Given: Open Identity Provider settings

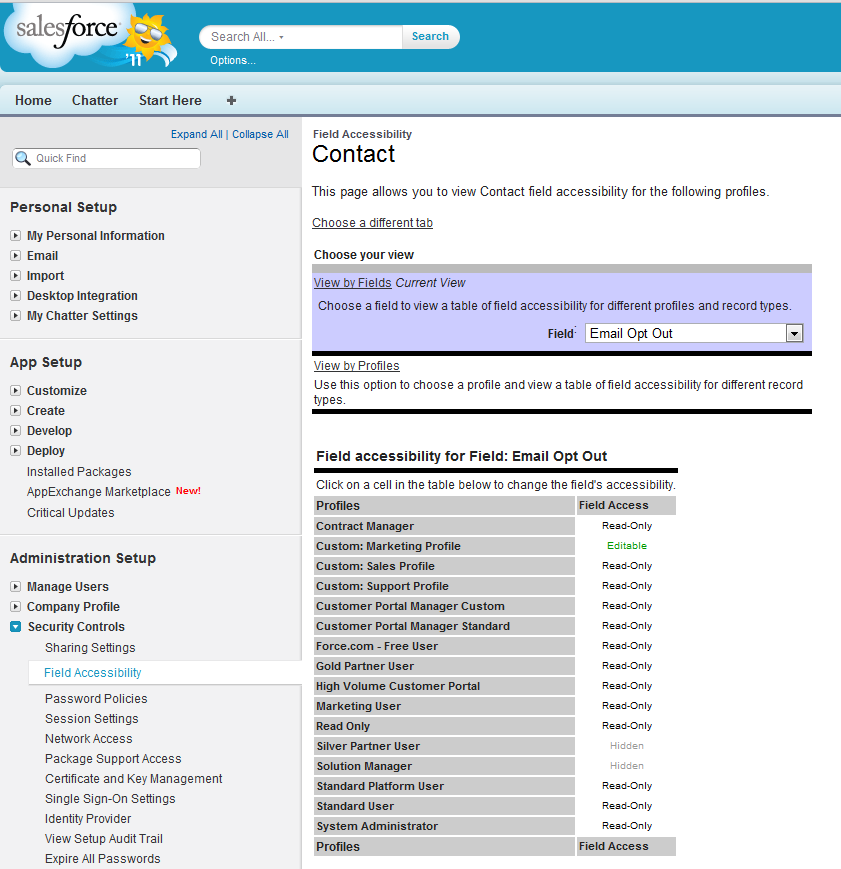Looking at the screenshot, I should (x=88, y=819).
